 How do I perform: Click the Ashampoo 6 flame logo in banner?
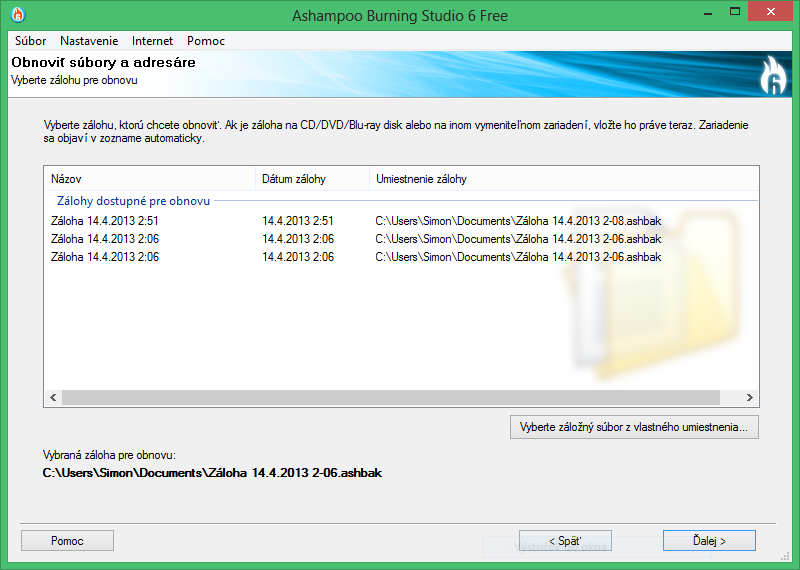click(x=773, y=75)
